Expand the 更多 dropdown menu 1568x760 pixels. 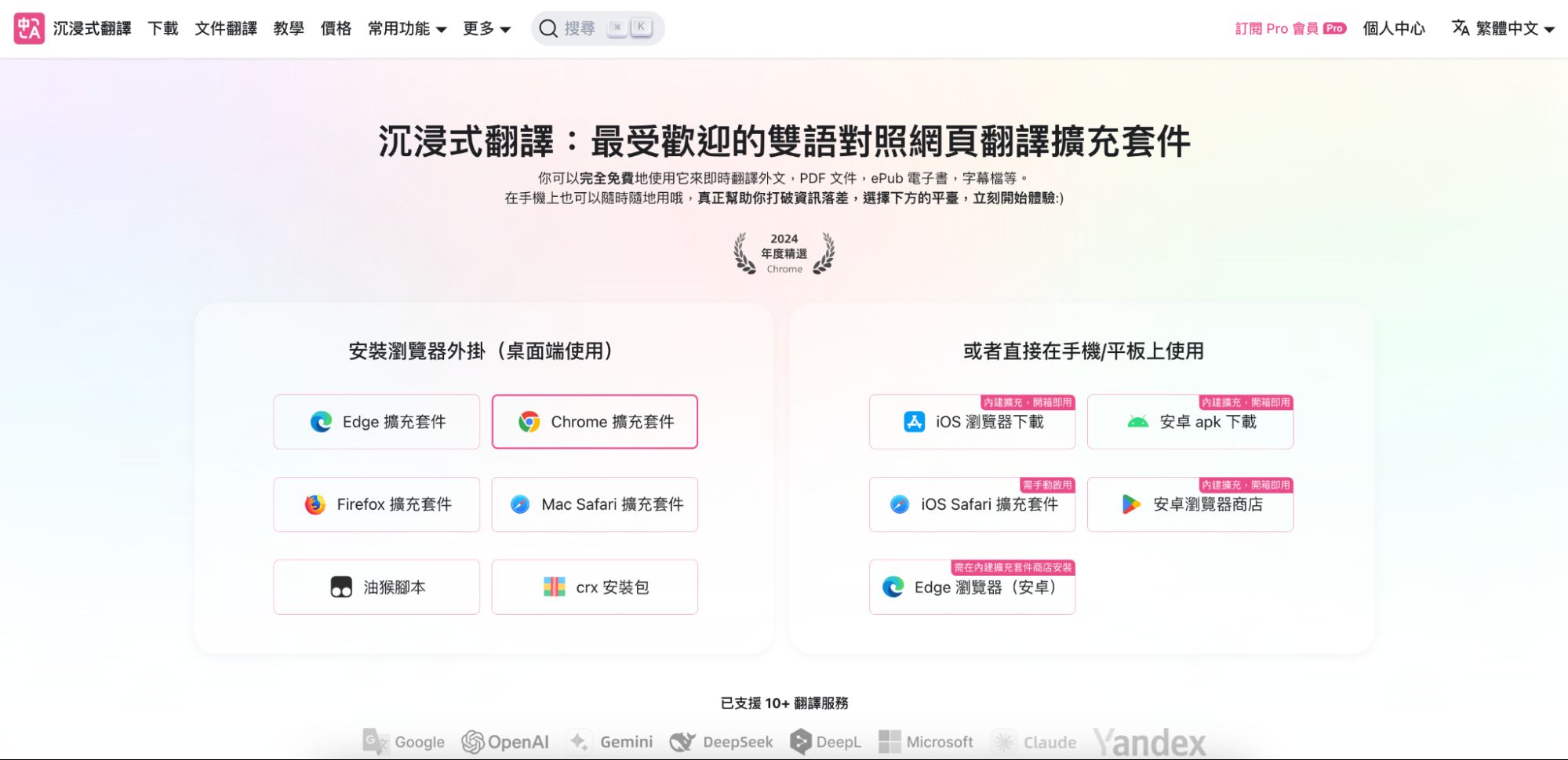point(486,29)
